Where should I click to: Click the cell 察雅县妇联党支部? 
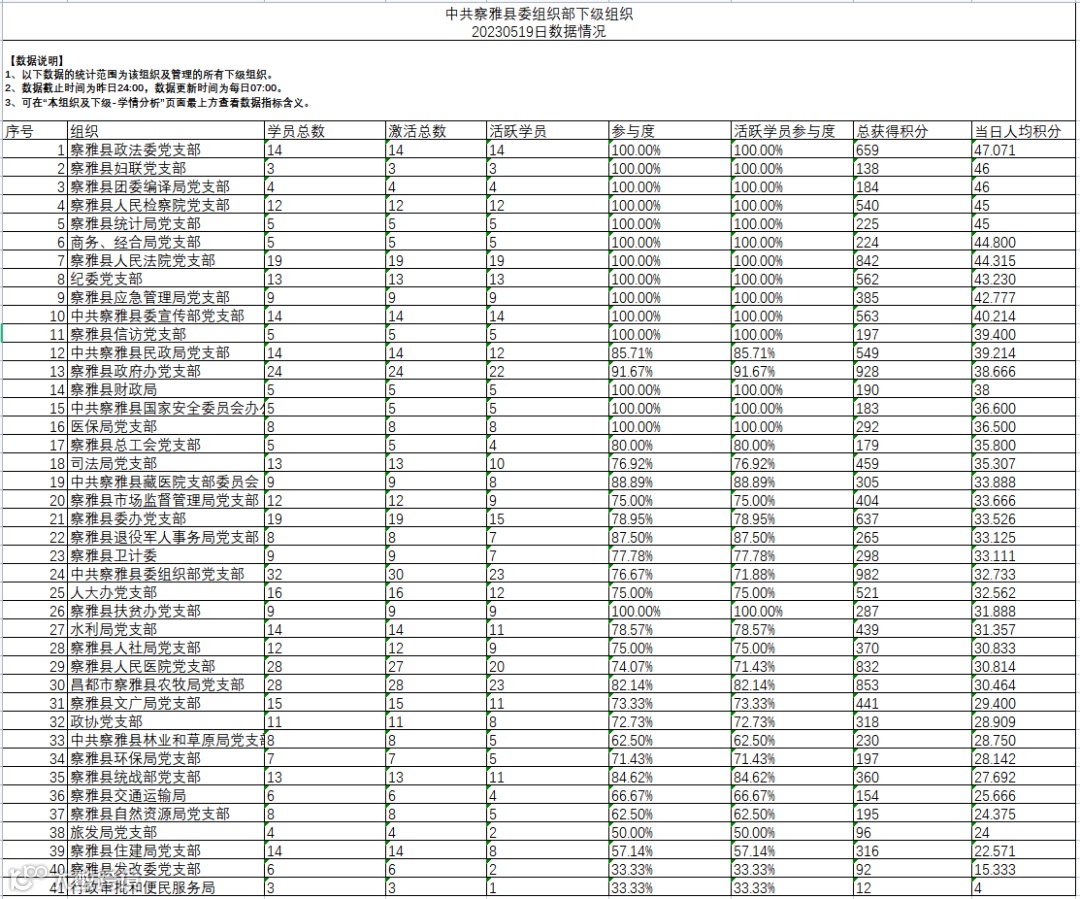coord(166,168)
